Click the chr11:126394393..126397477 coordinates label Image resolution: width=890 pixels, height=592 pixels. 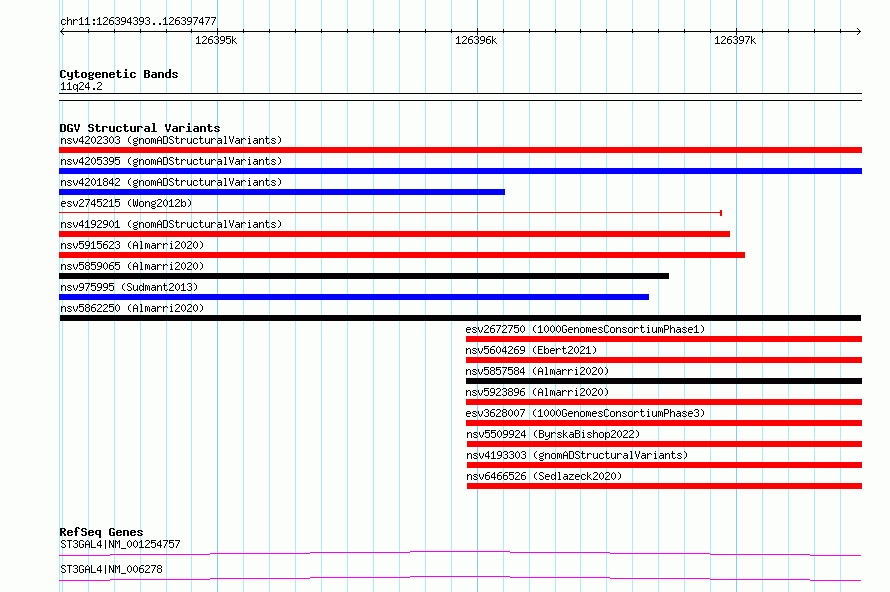138,21
